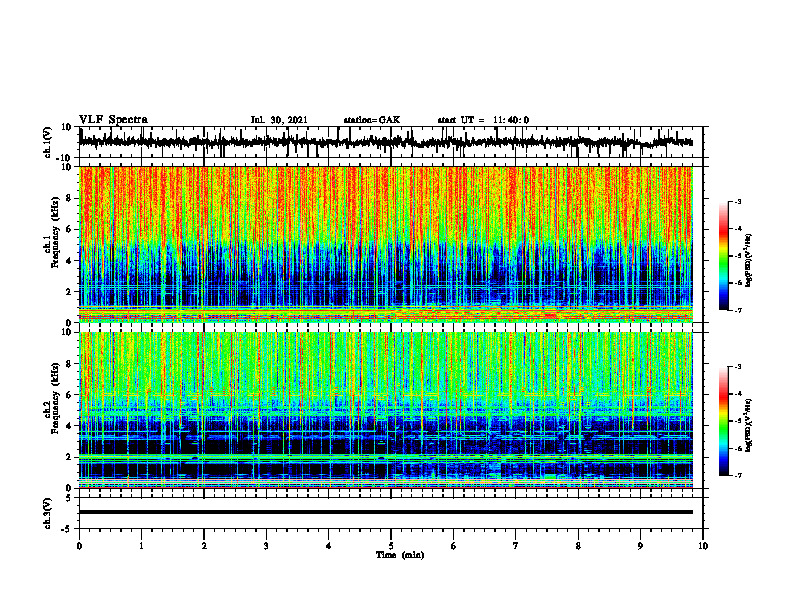This screenshot has width=792, height=612.
Task: Click the -10 tick on ch.1(V) axis
Action: pyautogui.click(x=64, y=158)
